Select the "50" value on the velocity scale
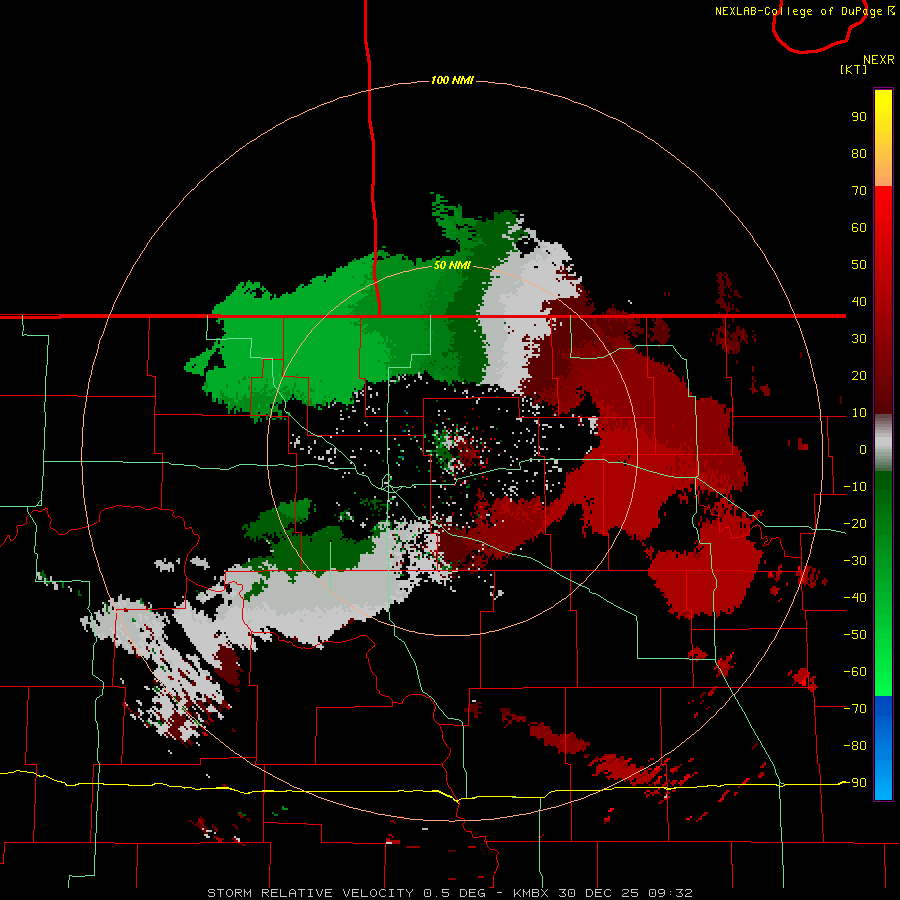The image size is (900, 900). tap(859, 265)
